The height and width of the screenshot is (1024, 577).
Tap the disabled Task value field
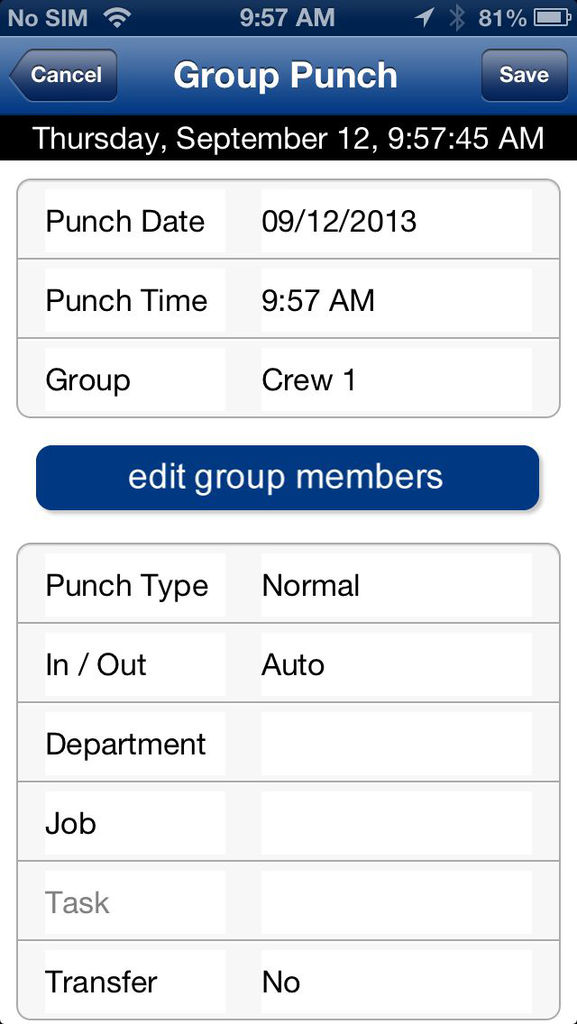pyautogui.click(x=396, y=903)
